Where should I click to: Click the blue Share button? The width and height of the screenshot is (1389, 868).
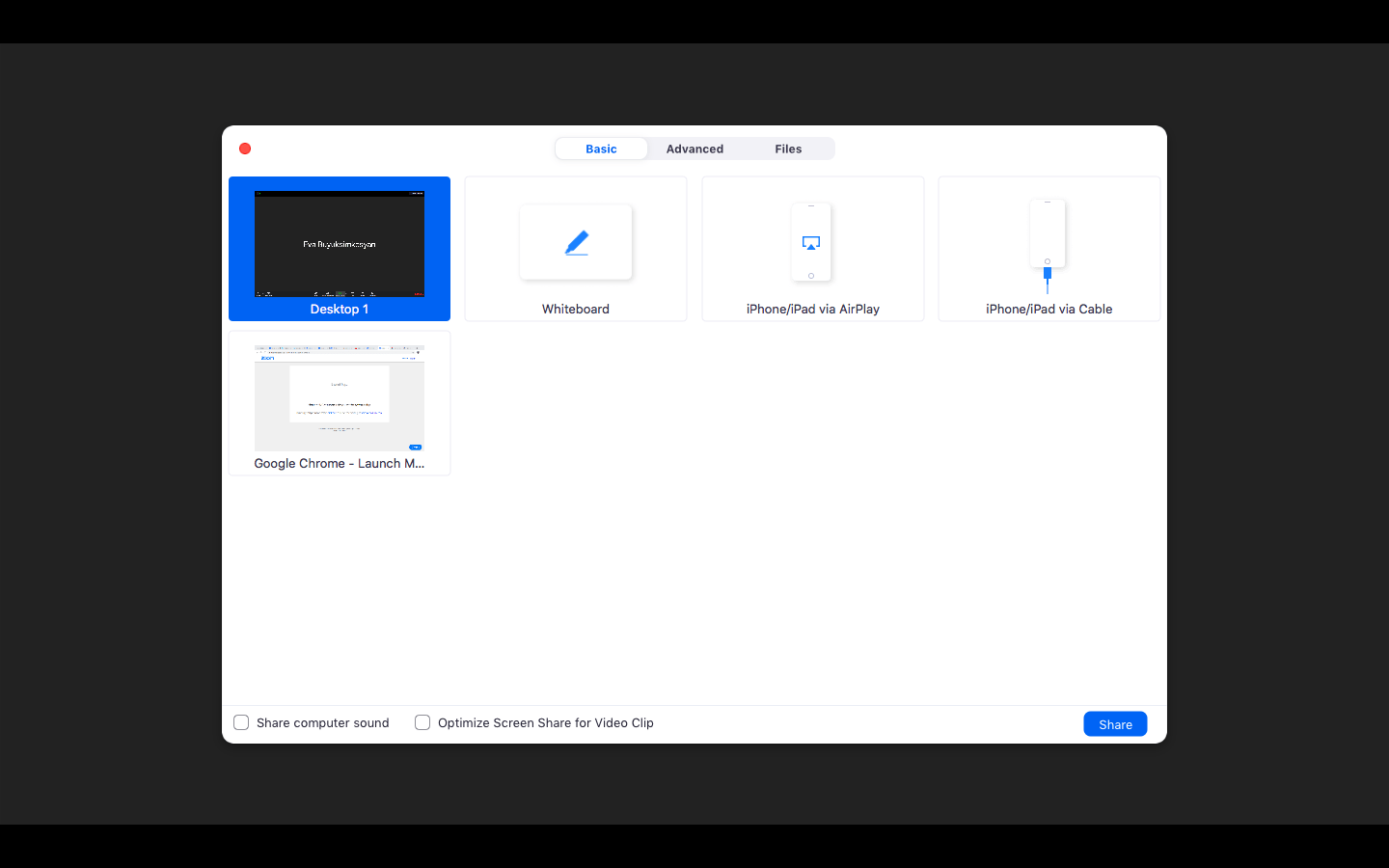(1115, 724)
